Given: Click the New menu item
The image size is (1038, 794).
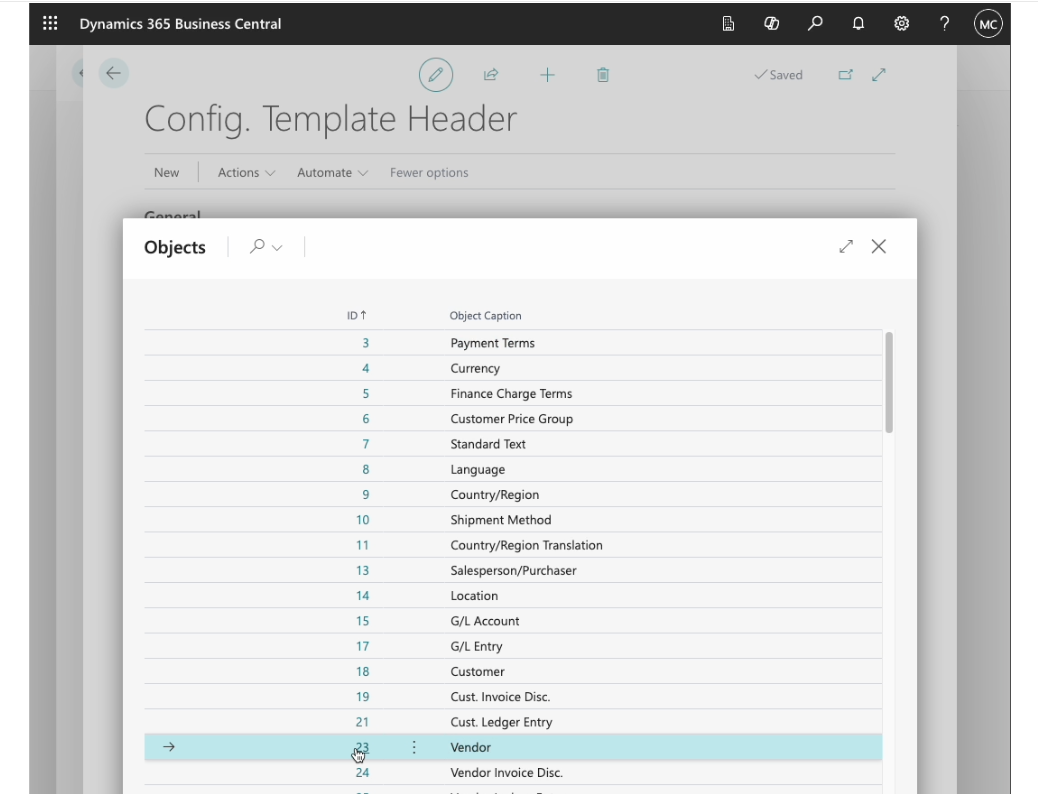Looking at the screenshot, I should pyautogui.click(x=167, y=173).
